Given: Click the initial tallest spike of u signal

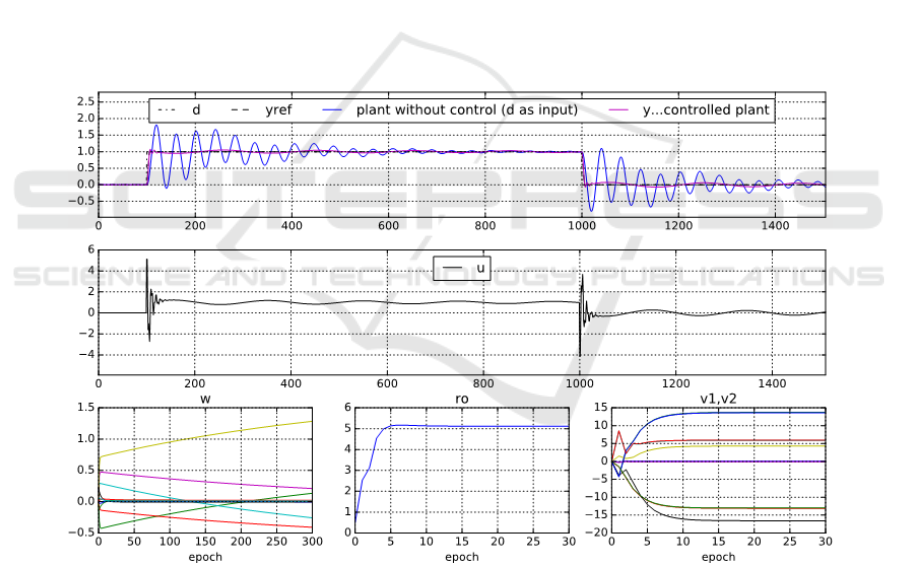Looking at the screenshot, I should (147, 260).
